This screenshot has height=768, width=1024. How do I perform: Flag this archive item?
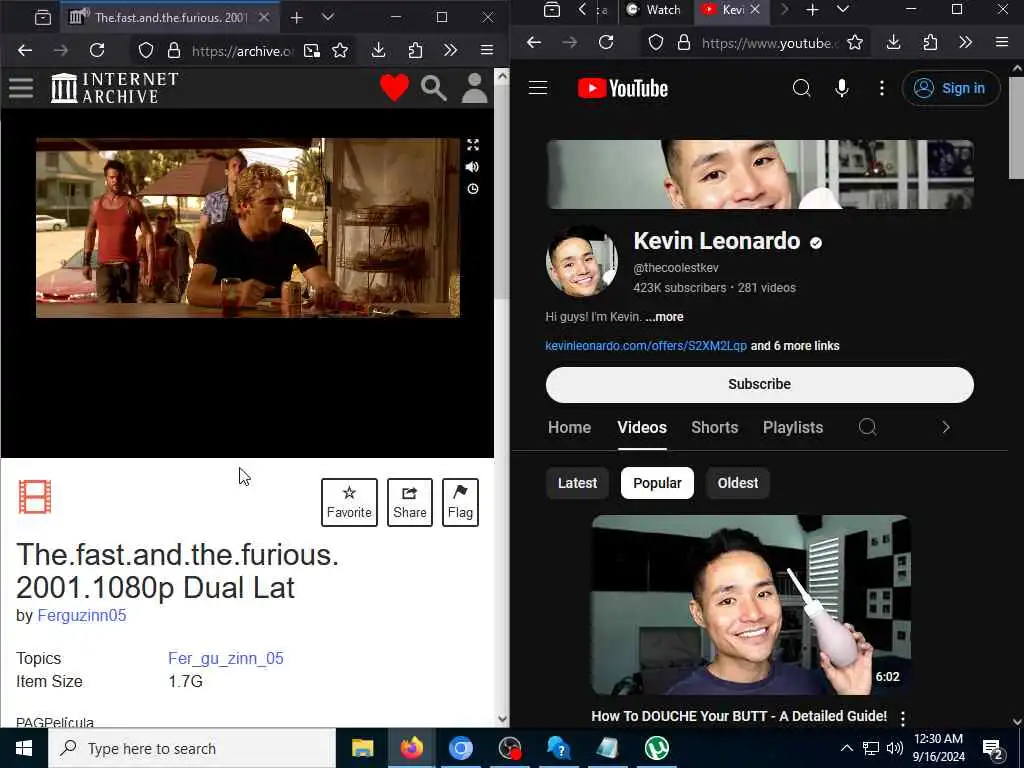tap(460, 502)
